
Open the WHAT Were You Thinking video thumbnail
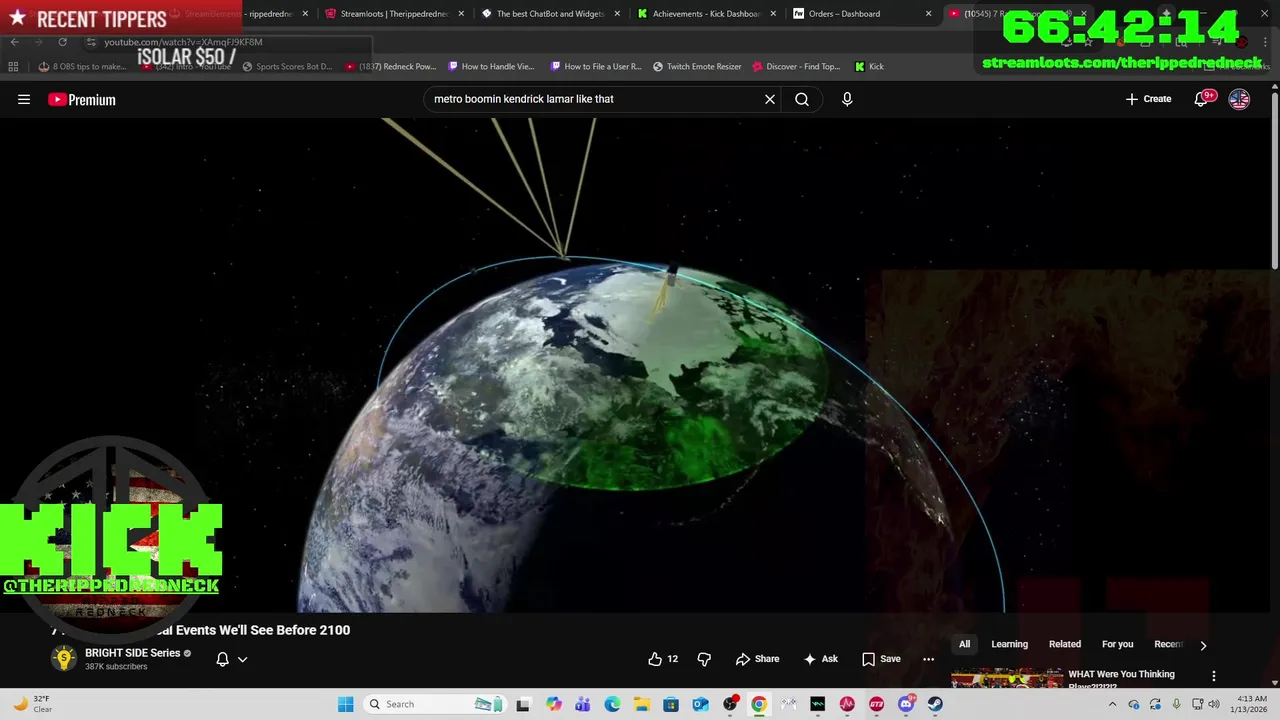pos(1007,678)
